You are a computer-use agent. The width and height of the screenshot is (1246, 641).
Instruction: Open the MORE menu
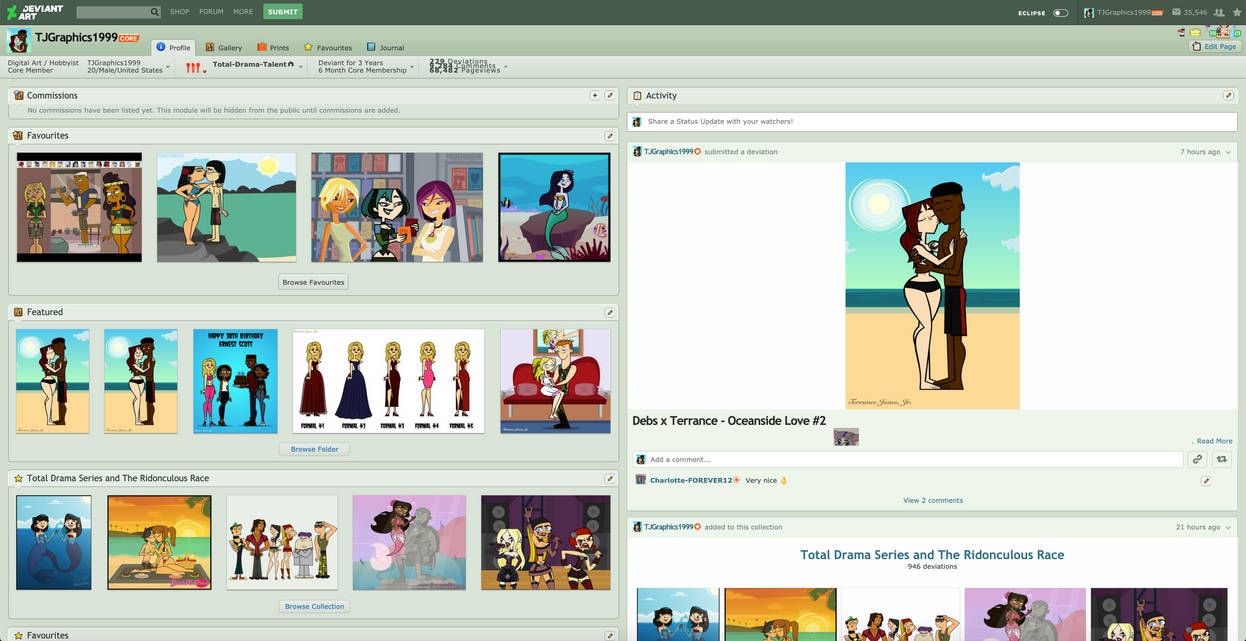pos(243,12)
